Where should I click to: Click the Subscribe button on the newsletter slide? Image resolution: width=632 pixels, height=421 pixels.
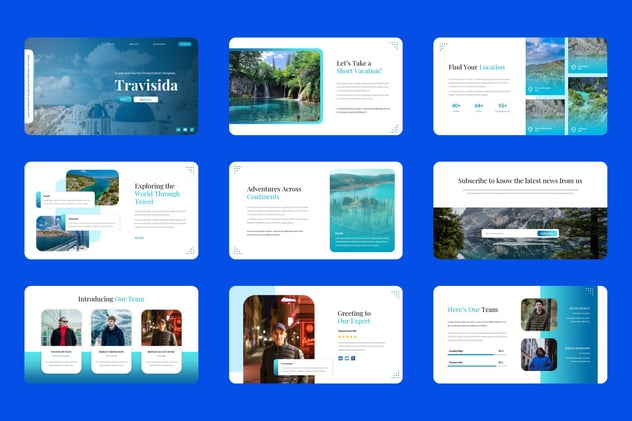click(x=547, y=233)
